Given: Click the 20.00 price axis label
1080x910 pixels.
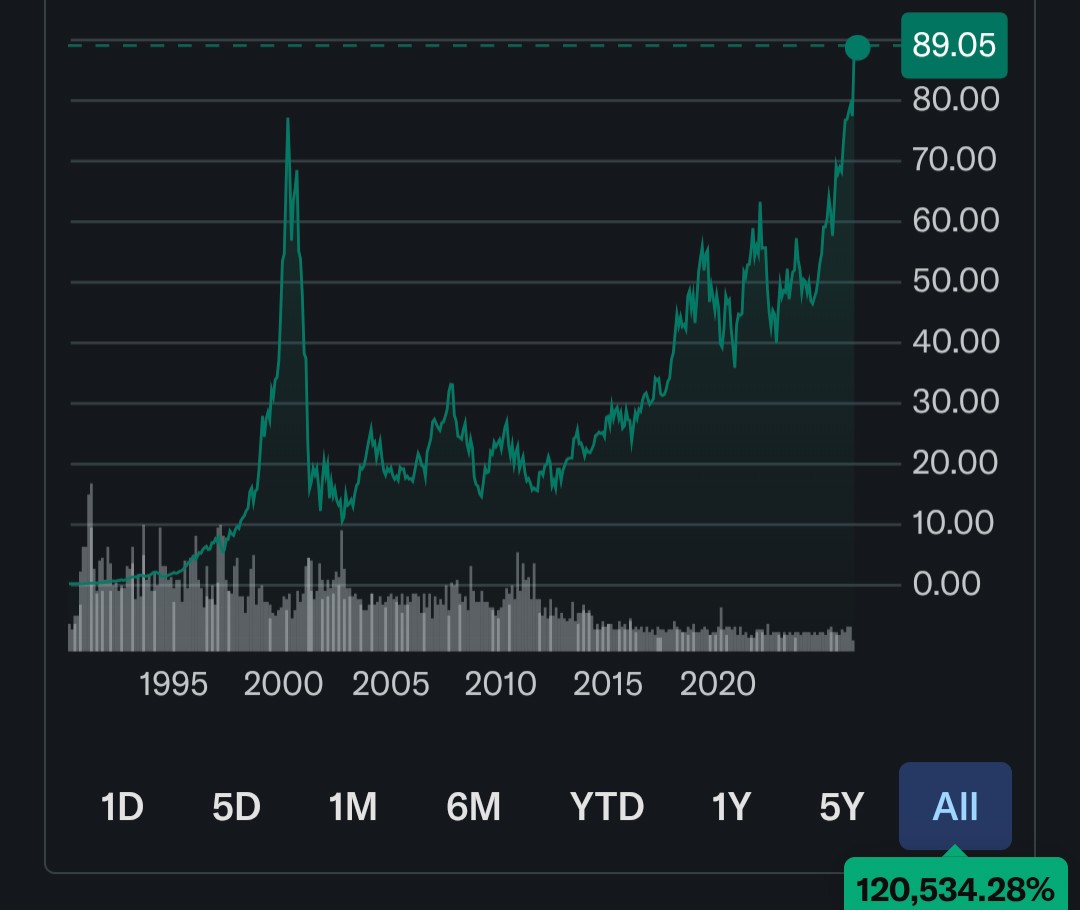Looking at the screenshot, I should point(955,462).
